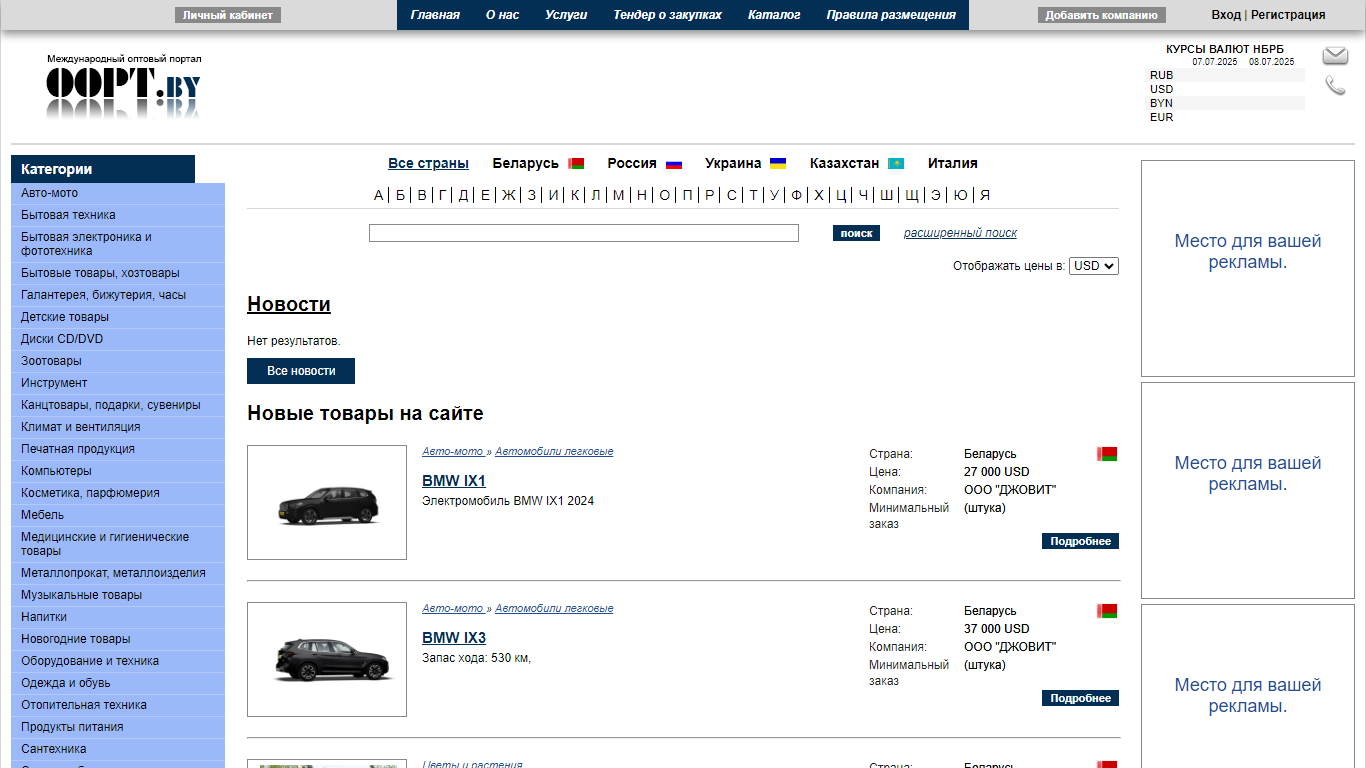Open the Мебель category
1366x768 pixels.
tap(118, 515)
